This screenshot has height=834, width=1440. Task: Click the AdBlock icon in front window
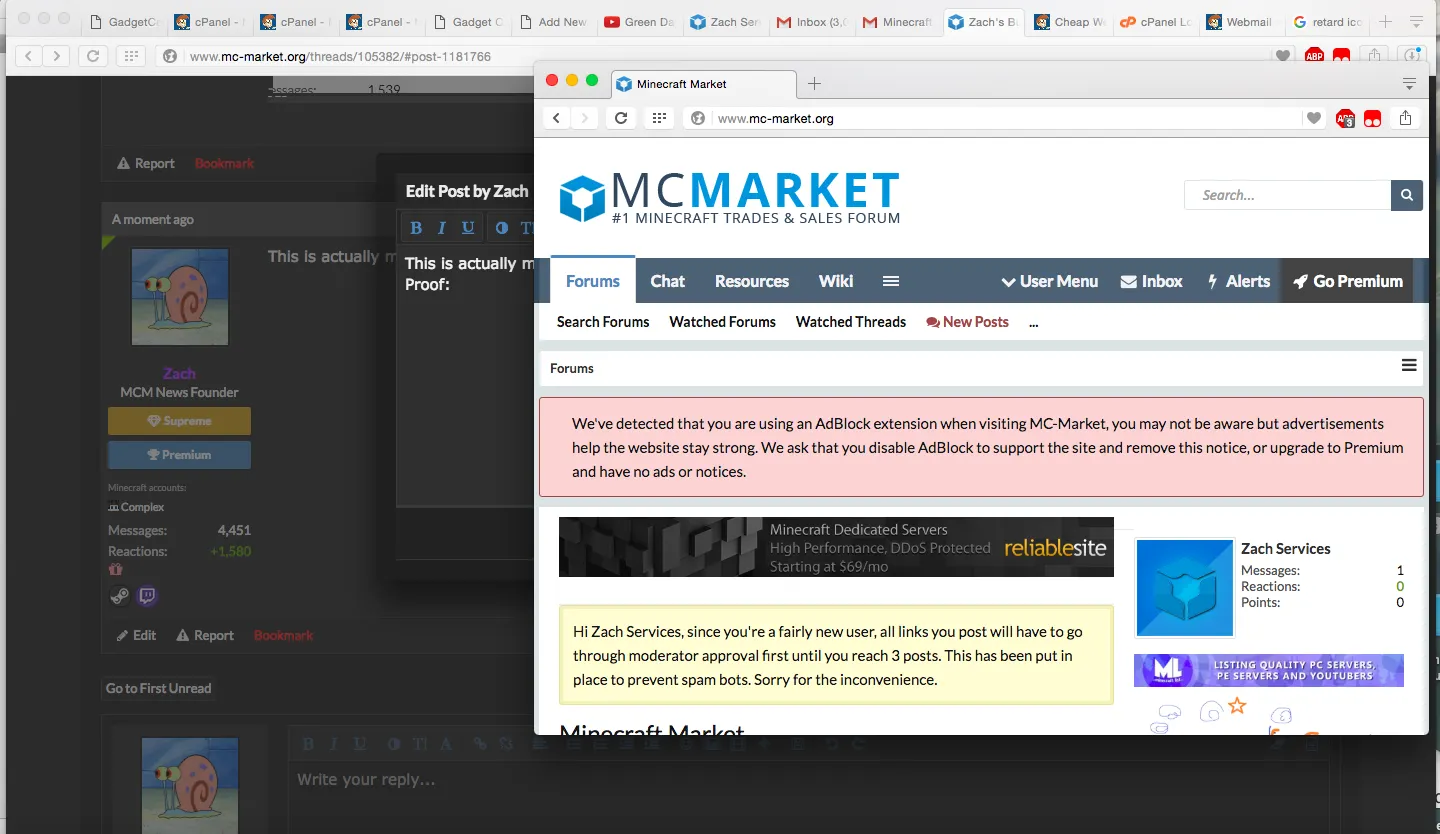pos(1345,118)
